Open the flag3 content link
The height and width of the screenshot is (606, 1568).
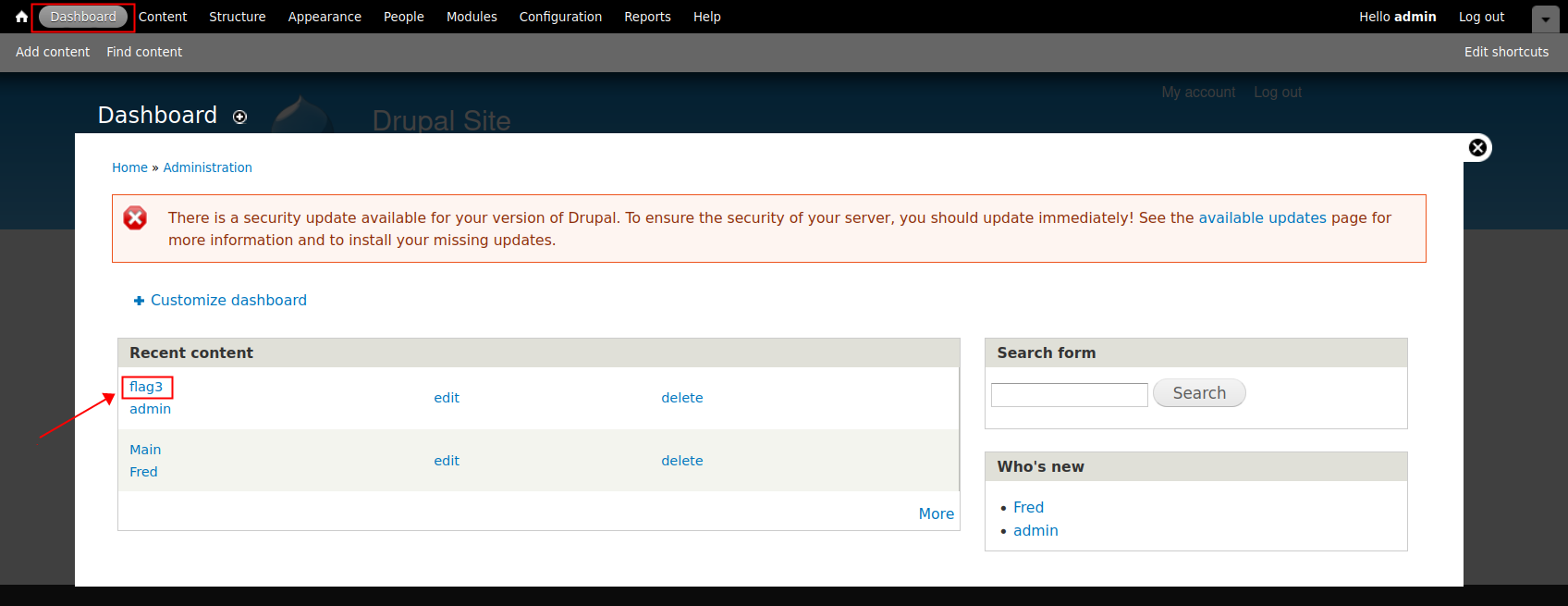pos(146,387)
